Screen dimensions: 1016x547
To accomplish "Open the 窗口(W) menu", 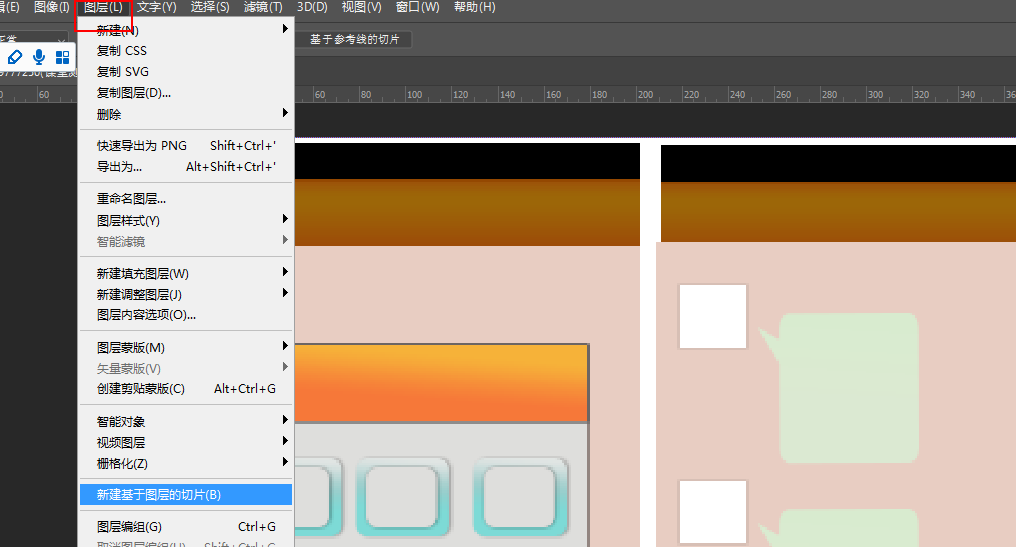I will (x=417, y=7).
